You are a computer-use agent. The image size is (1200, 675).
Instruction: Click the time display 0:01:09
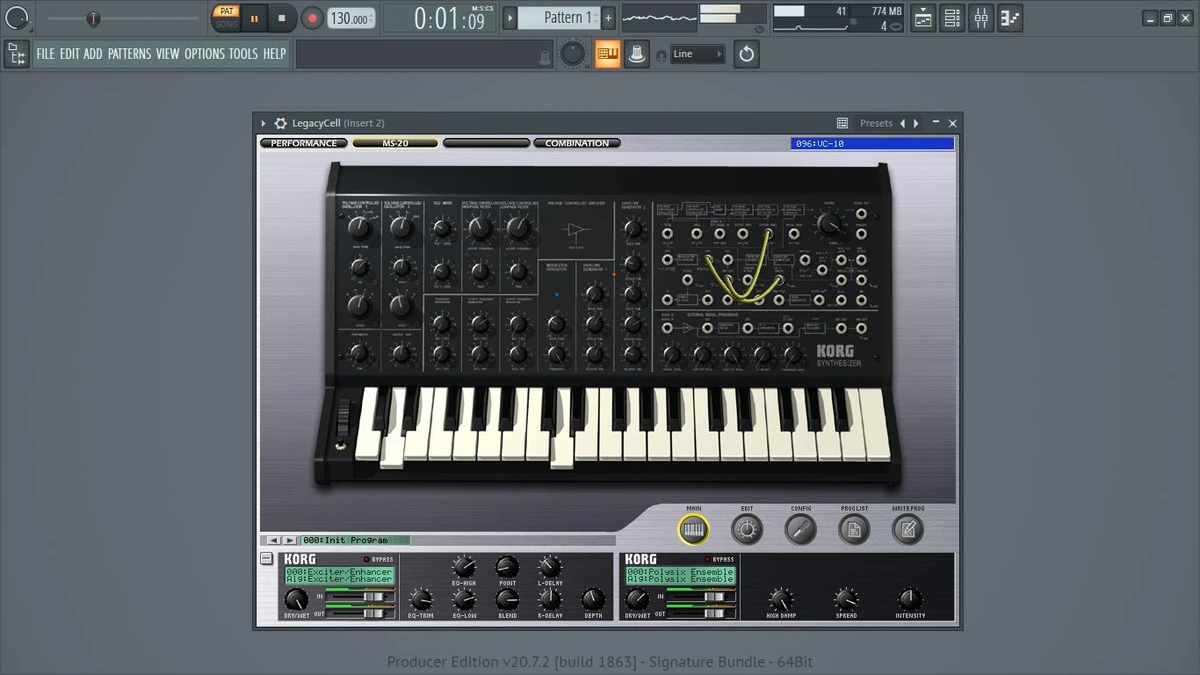coord(438,18)
